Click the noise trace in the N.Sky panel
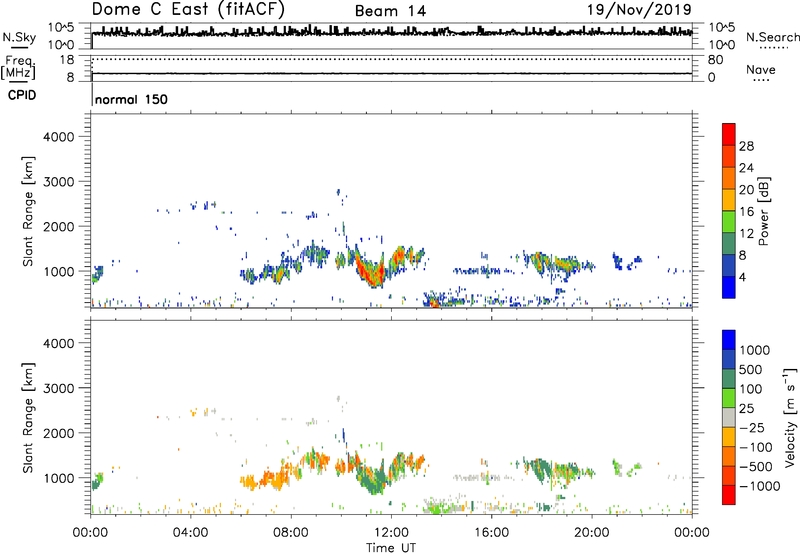800x554 pixels. [392, 33]
